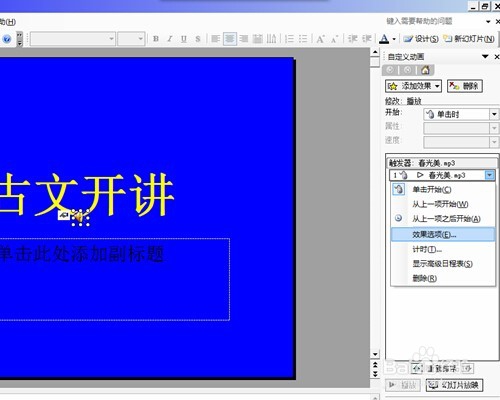Open the help search box dropdown arrow
This screenshot has height=400, width=500.
[488, 22]
